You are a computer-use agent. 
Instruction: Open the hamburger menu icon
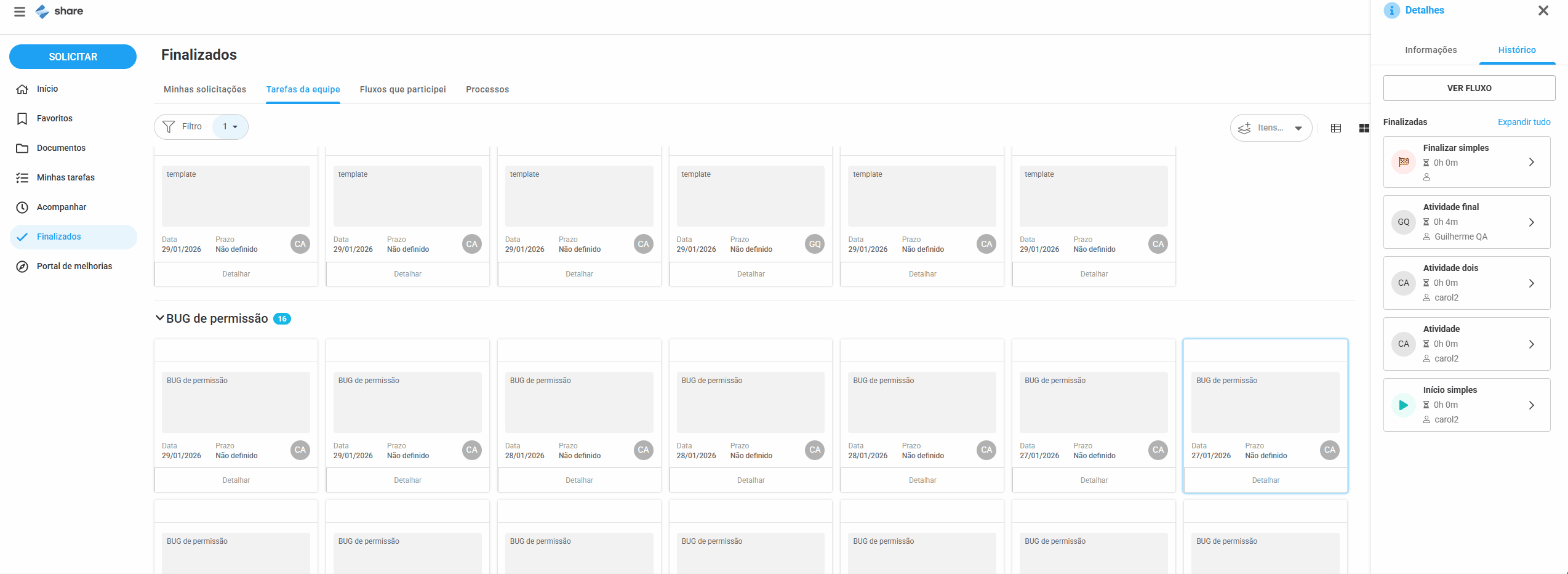click(20, 12)
